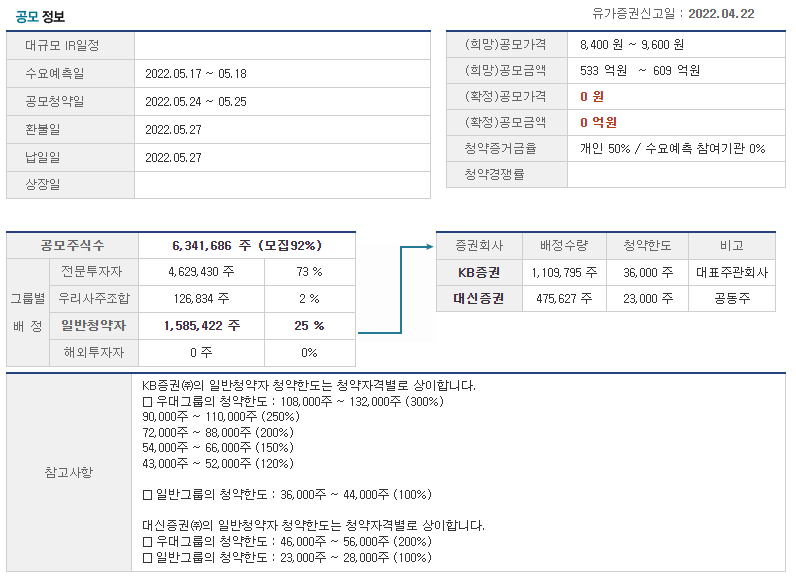Select price range 8,400 원 ~ 9,600 원
796x576 pixels.
tap(632, 45)
